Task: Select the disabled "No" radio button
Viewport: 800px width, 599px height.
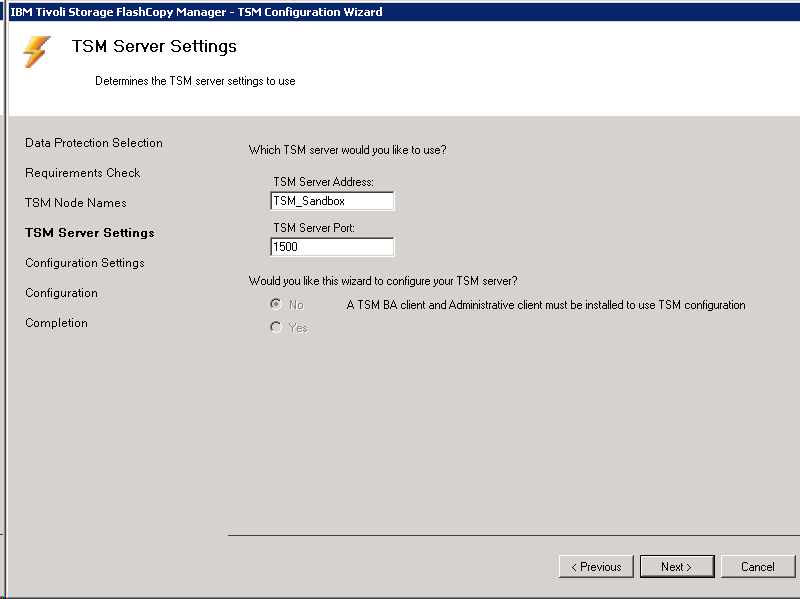Action: tap(276, 305)
